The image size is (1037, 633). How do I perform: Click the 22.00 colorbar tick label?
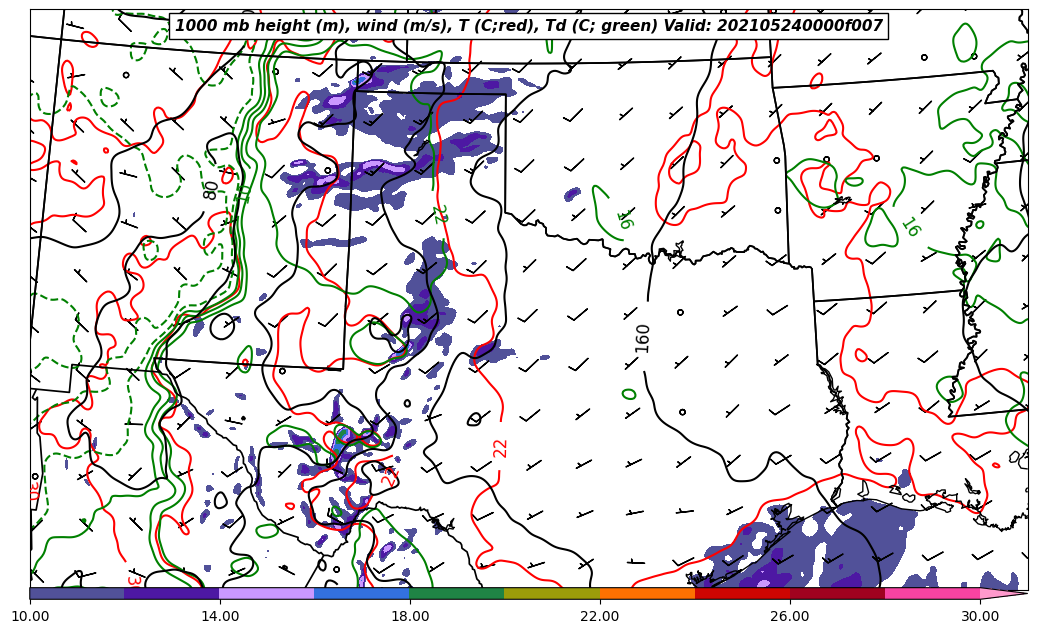[600, 616]
